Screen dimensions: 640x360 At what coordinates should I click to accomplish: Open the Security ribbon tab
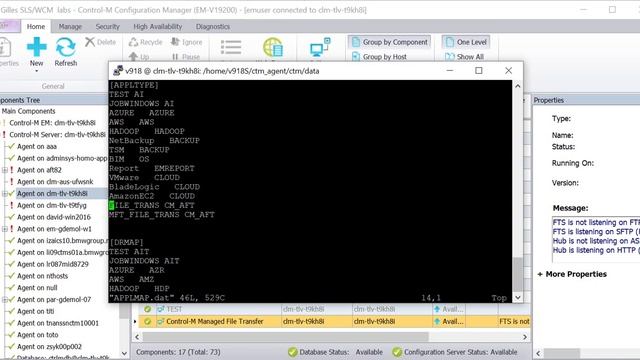107,27
